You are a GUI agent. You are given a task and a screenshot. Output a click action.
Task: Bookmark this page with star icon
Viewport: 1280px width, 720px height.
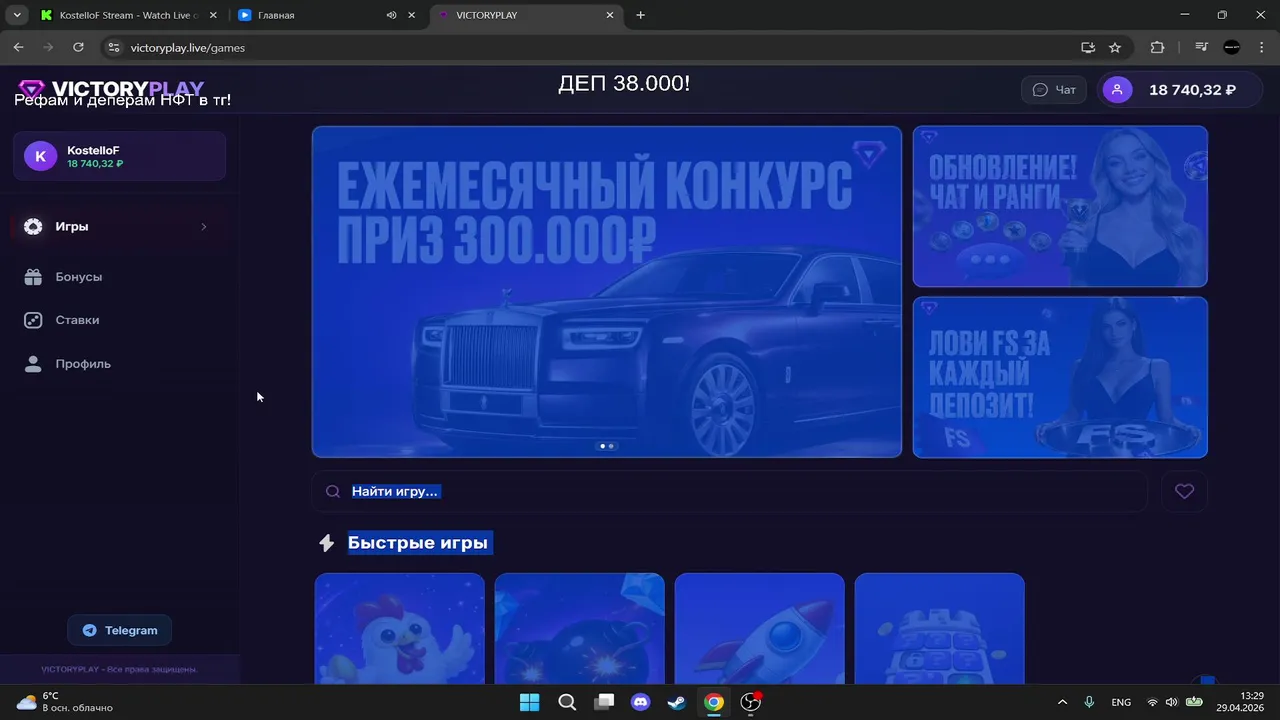[x=1115, y=47]
